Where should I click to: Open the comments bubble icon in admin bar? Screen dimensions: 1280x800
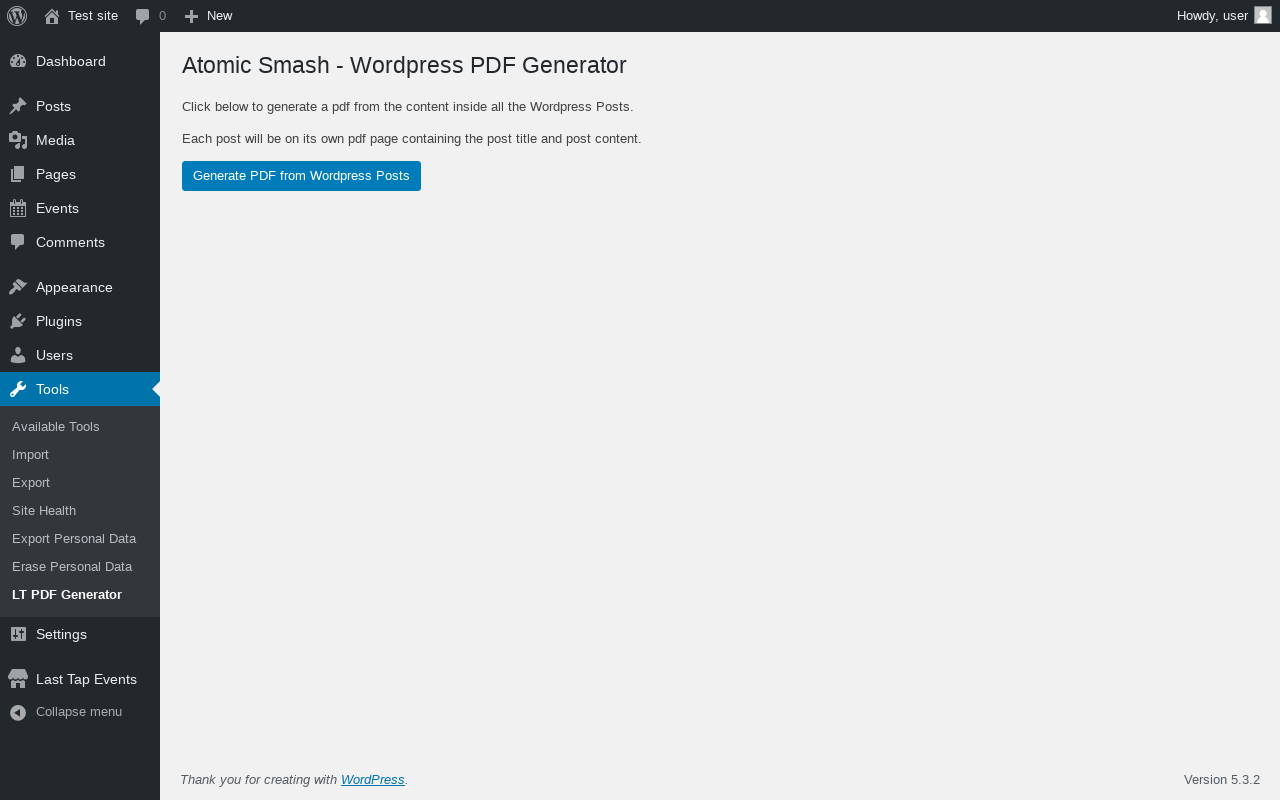pos(143,16)
